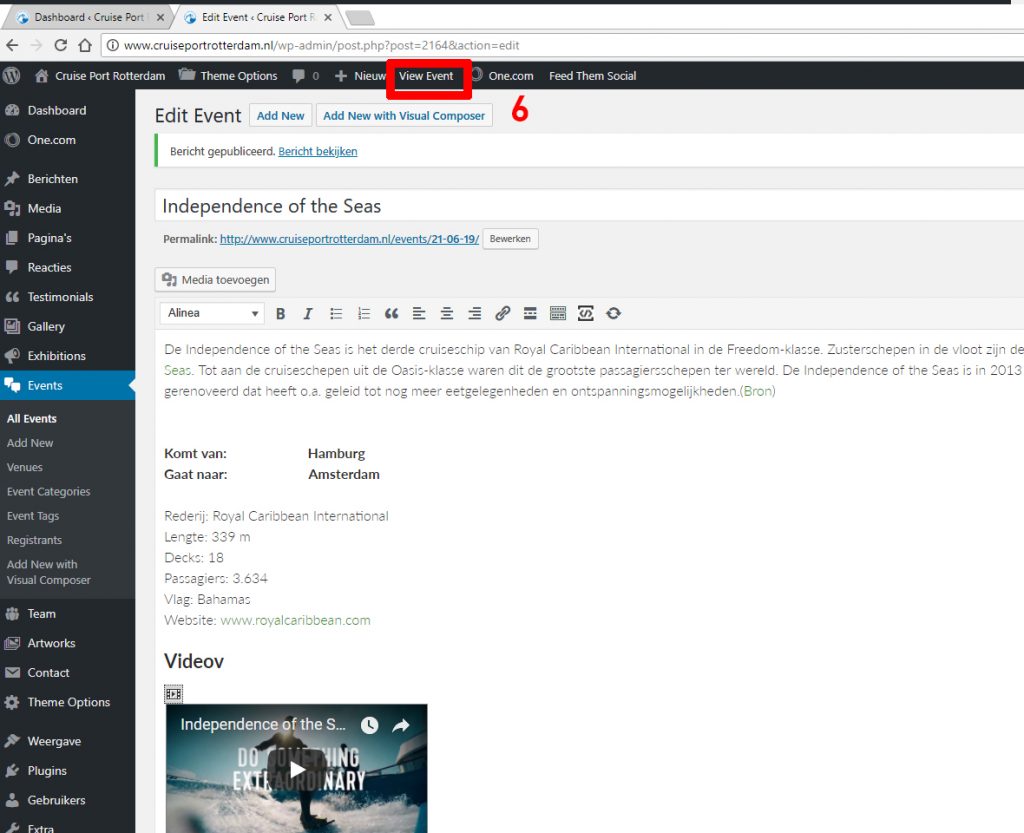Click the video watch later clock icon
Image resolution: width=1024 pixels, height=833 pixels.
[x=370, y=725]
